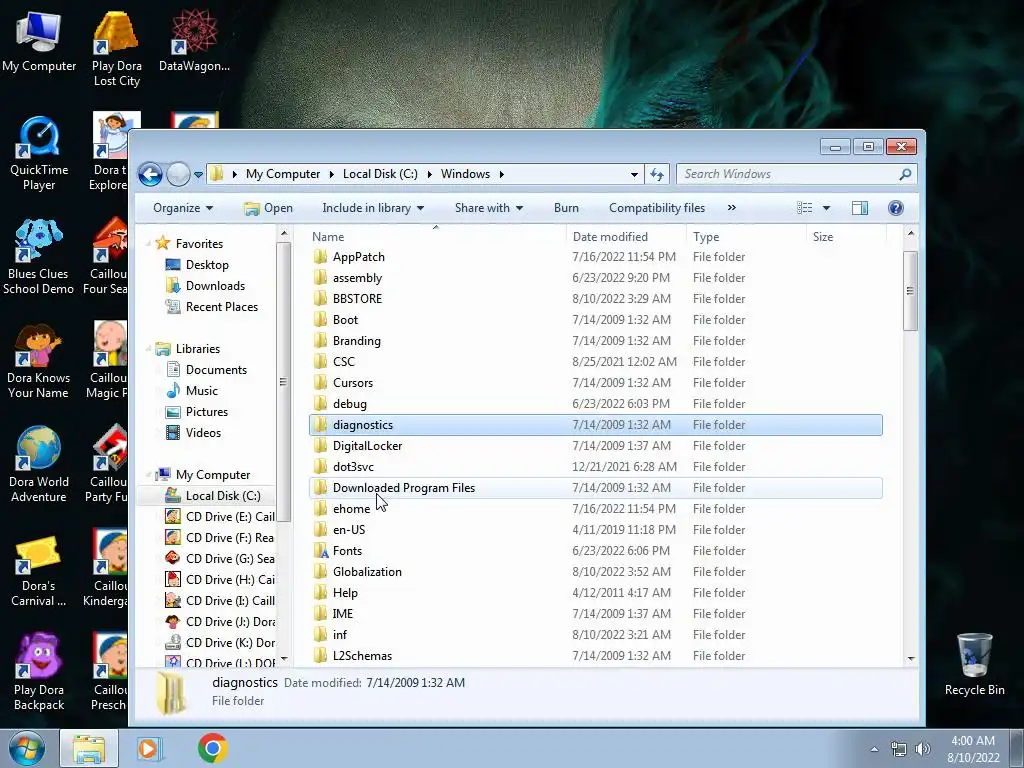1024x768 pixels.
Task: Show hidden system tray icons arrow
Action: click(874, 749)
